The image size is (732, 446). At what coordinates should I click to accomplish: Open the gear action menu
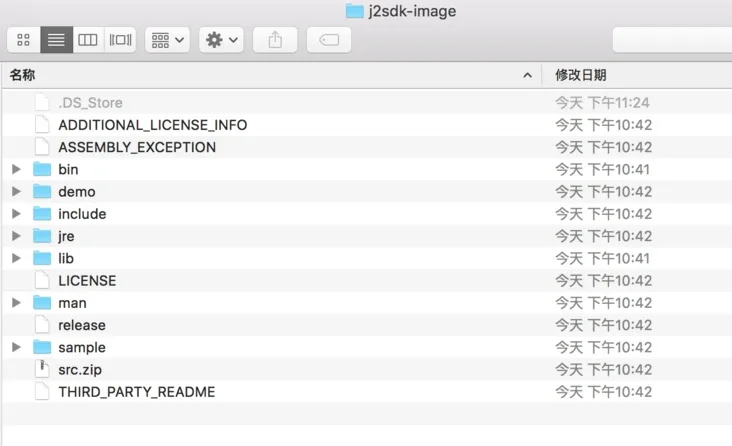[221, 40]
